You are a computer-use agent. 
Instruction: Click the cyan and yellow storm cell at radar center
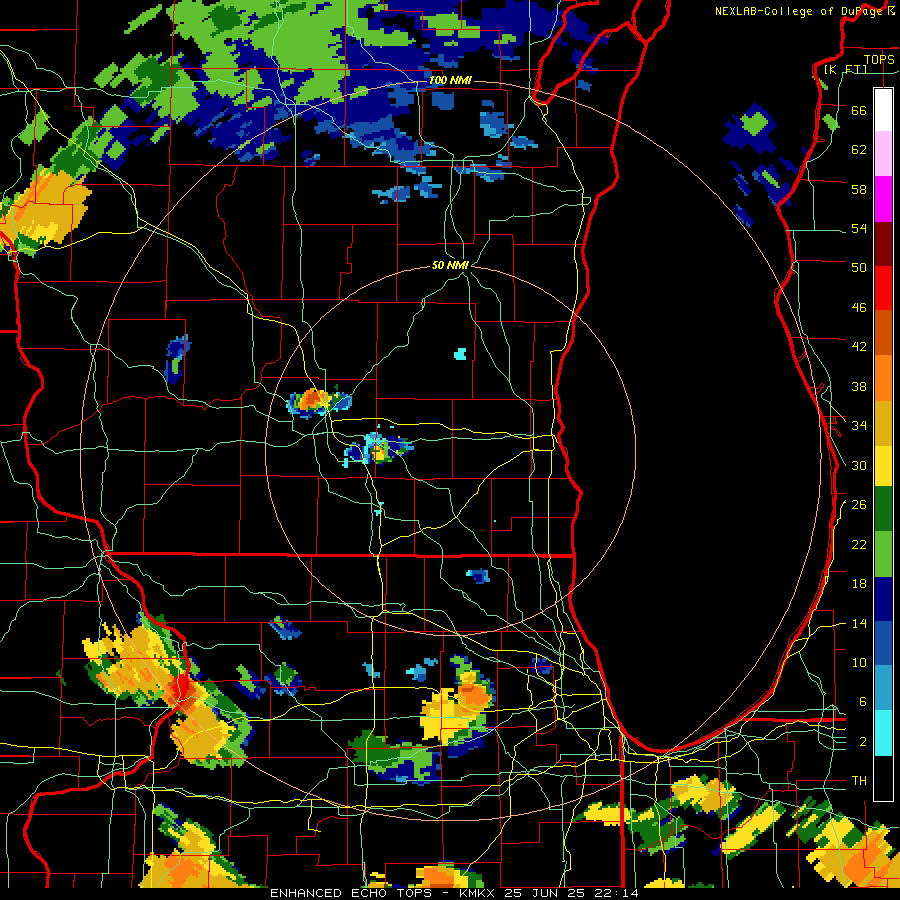point(377,449)
